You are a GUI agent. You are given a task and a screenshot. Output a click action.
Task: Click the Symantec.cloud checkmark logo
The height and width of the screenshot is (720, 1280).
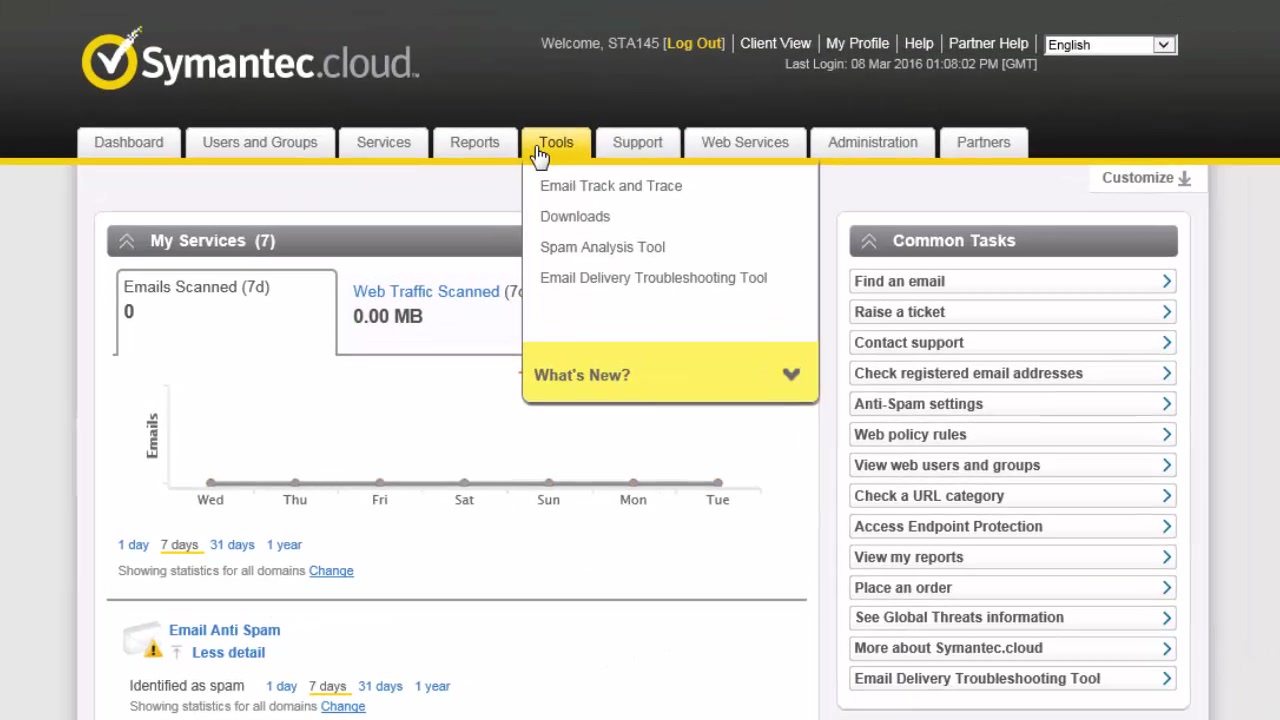click(x=110, y=61)
